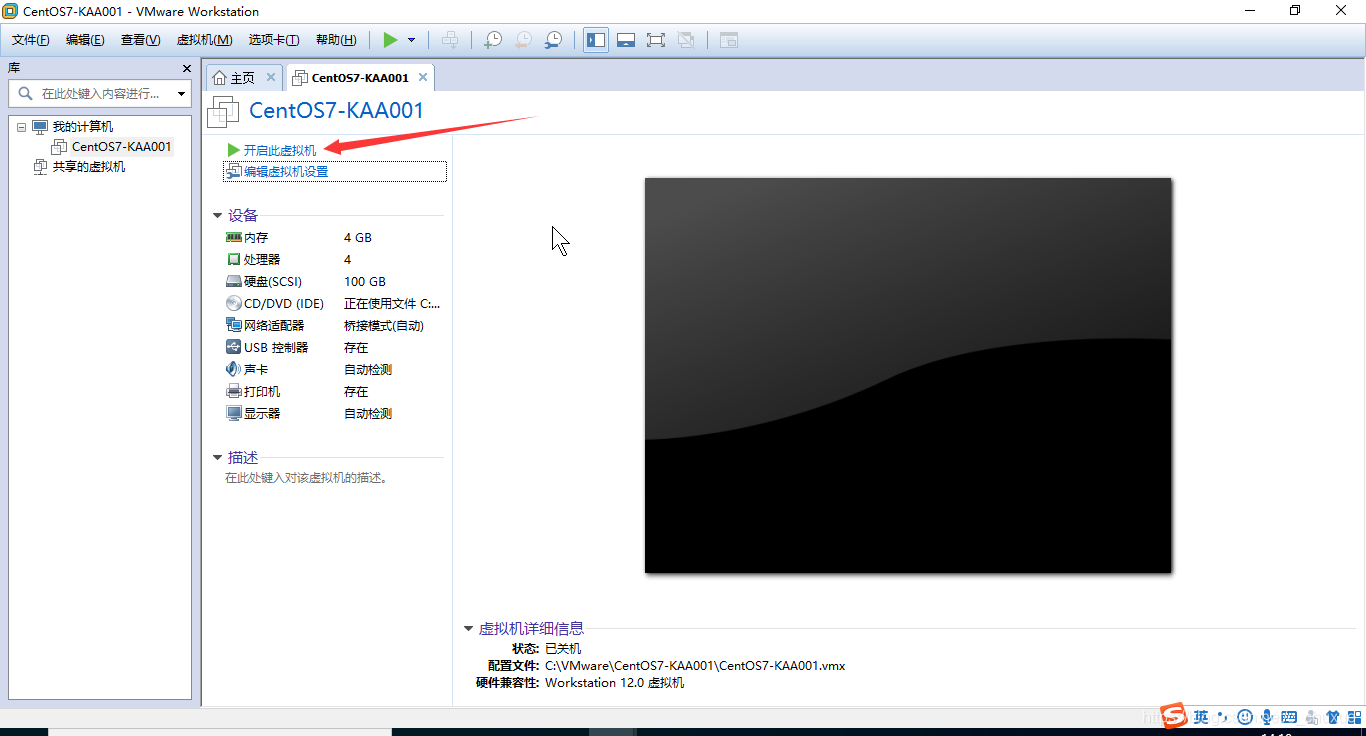The height and width of the screenshot is (736, 1366).
Task: Click the 打印机 printer device icon
Action: tap(234, 391)
